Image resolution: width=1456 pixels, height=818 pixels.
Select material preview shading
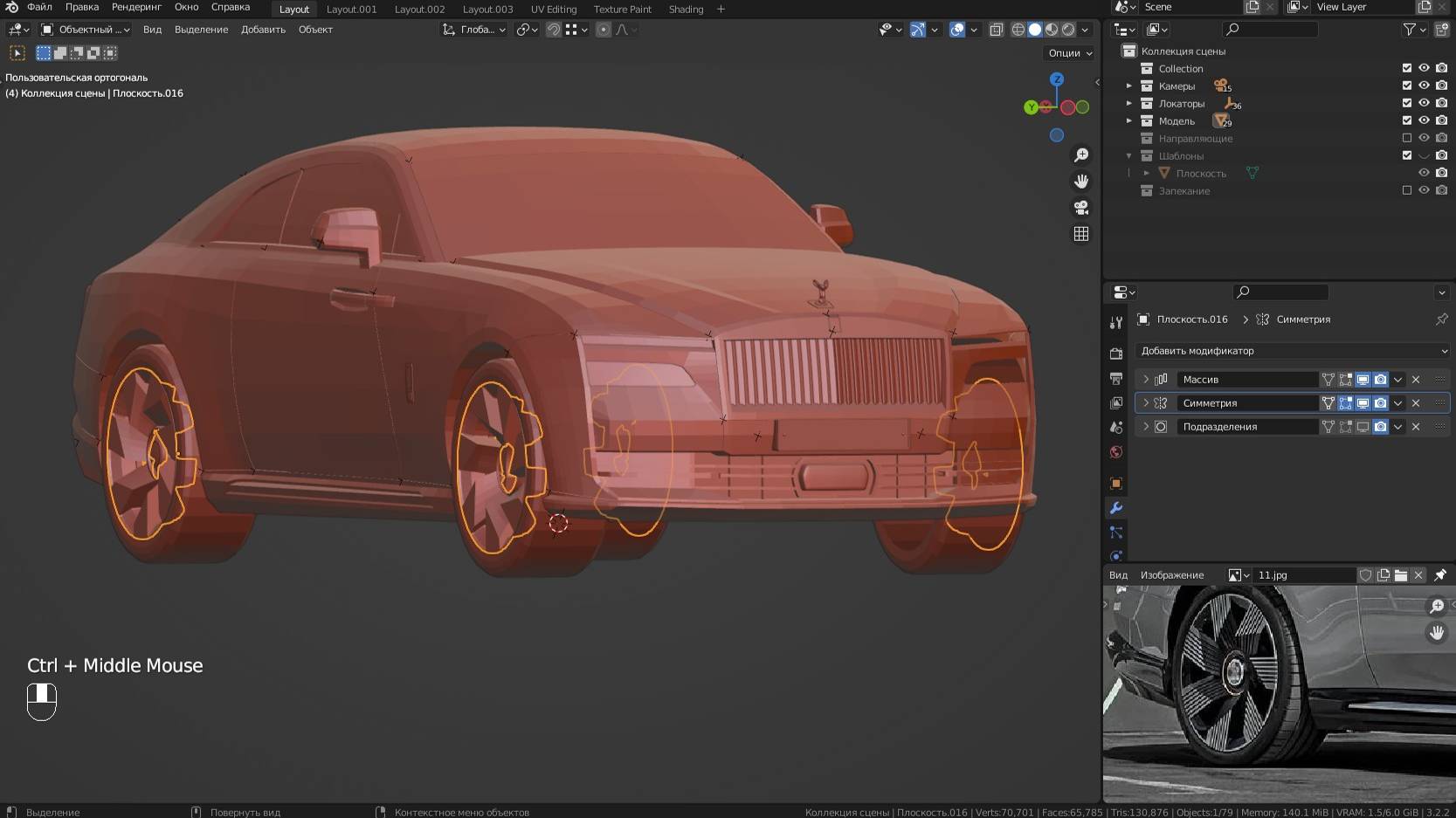pos(1052,29)
